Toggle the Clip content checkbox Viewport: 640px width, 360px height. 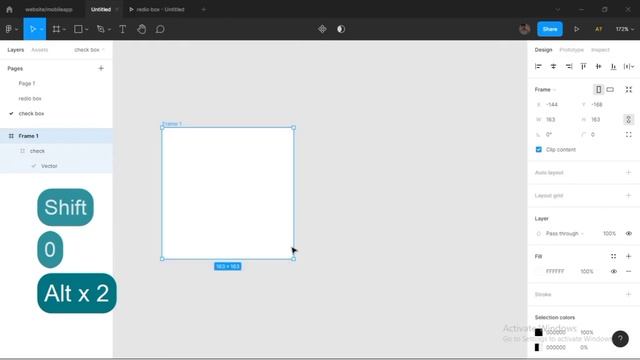[x=538, y=149]
